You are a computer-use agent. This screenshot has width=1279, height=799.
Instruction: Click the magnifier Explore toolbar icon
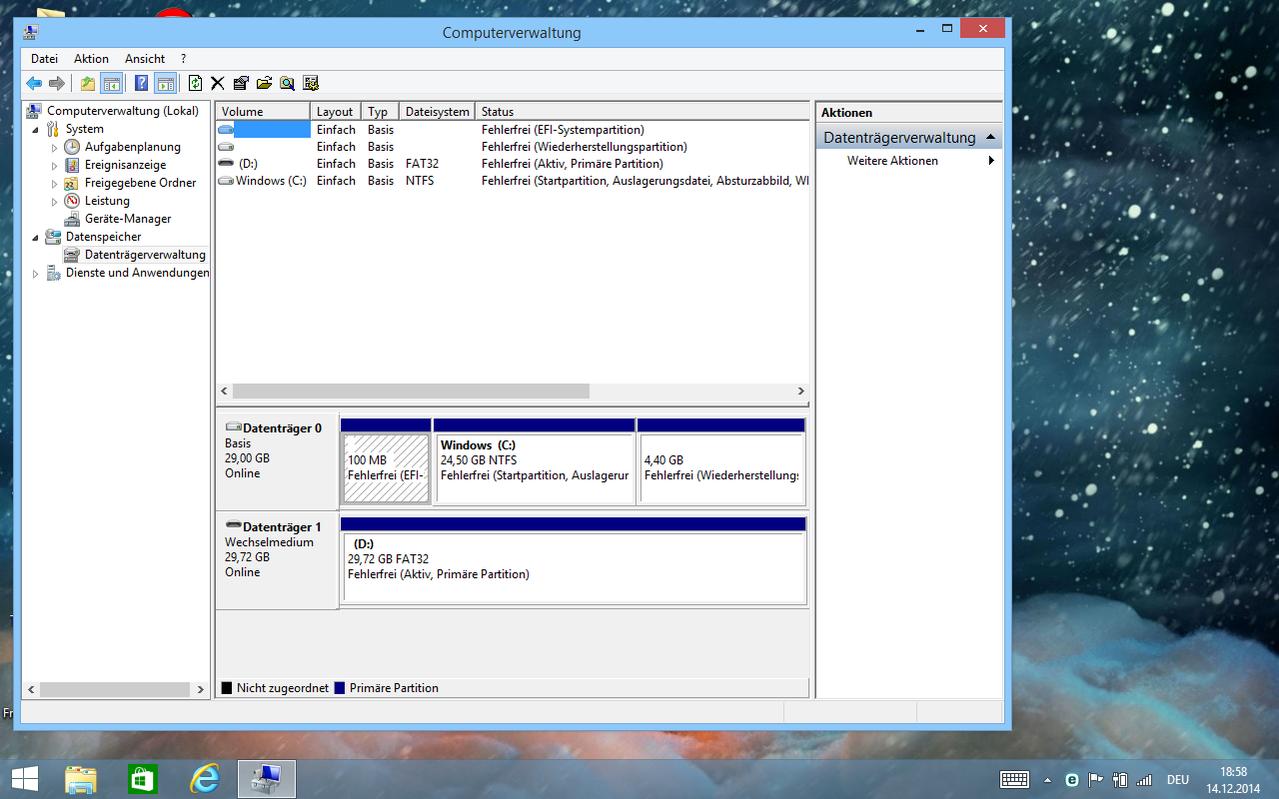(287, 84)
